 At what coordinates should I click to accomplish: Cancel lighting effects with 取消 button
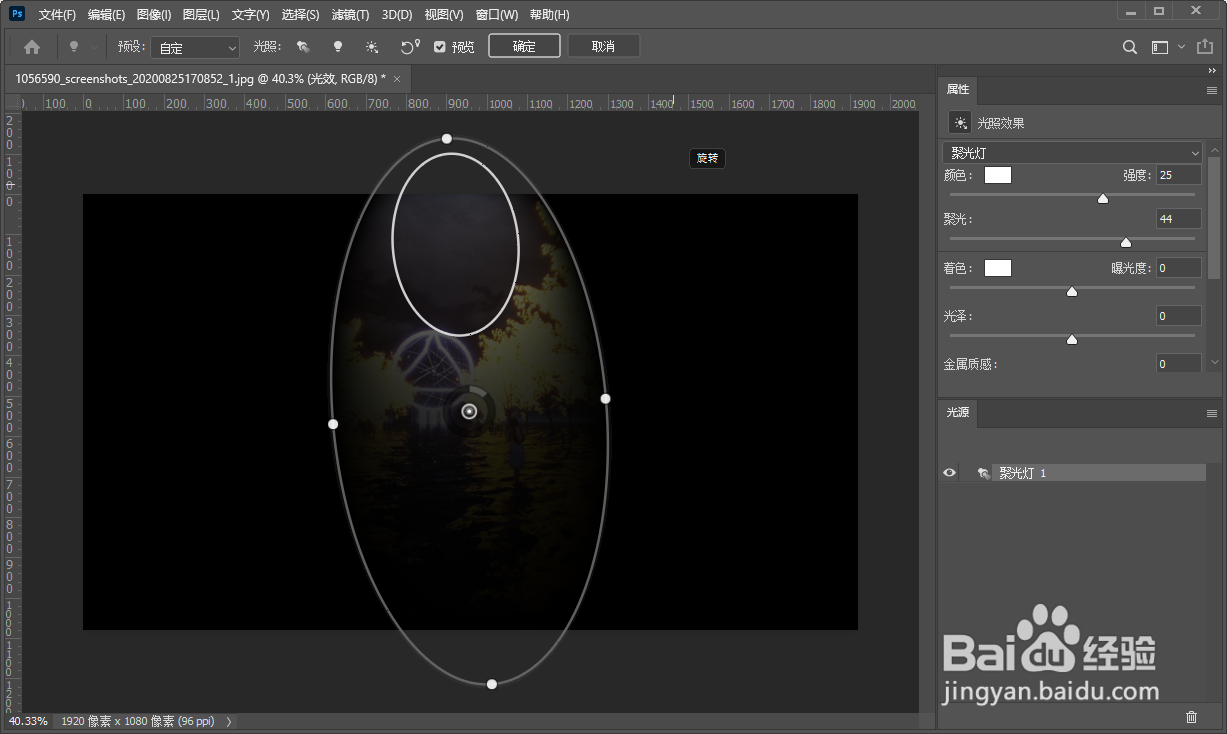point(603,47)
